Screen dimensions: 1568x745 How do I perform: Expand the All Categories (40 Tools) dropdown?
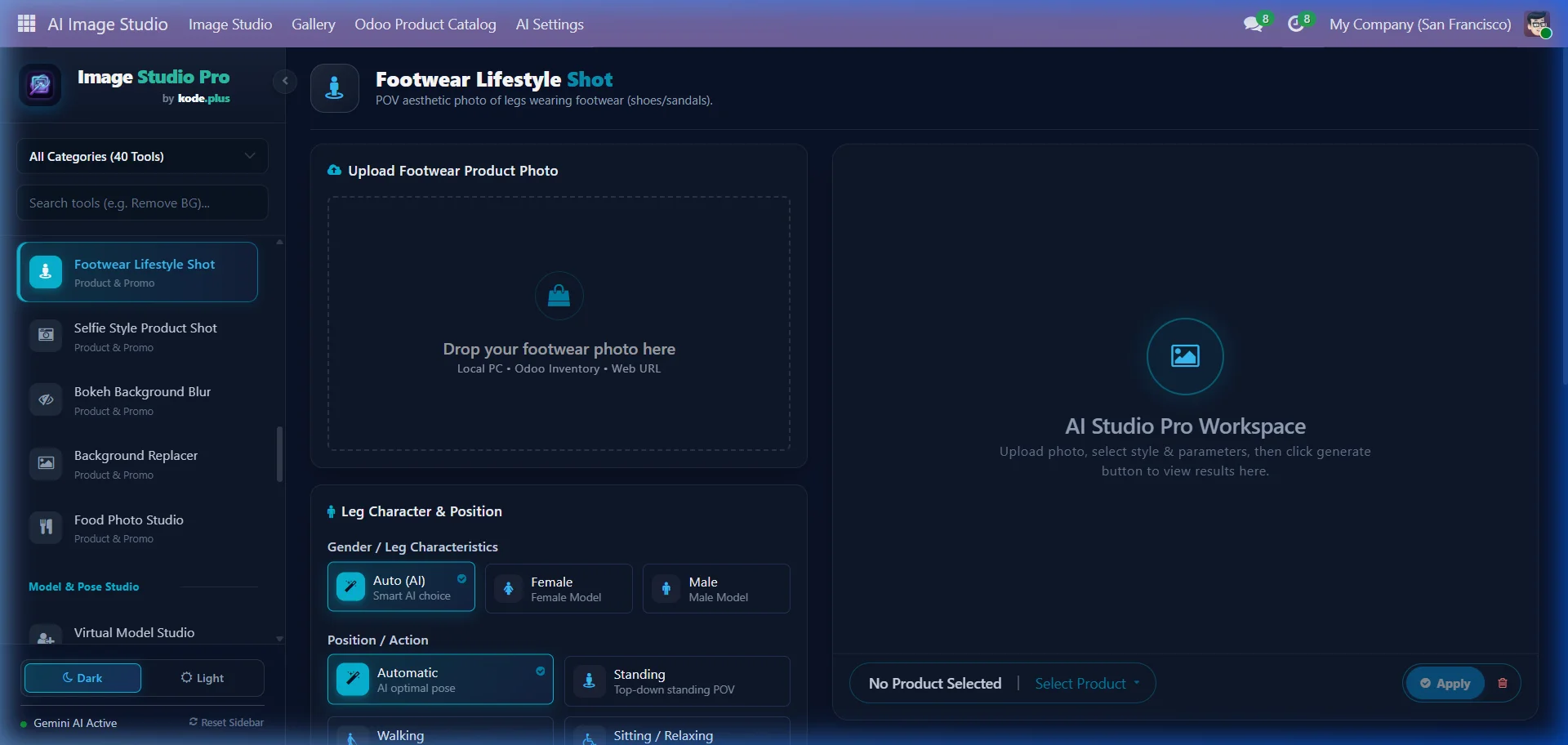click(x=142, y=156)
